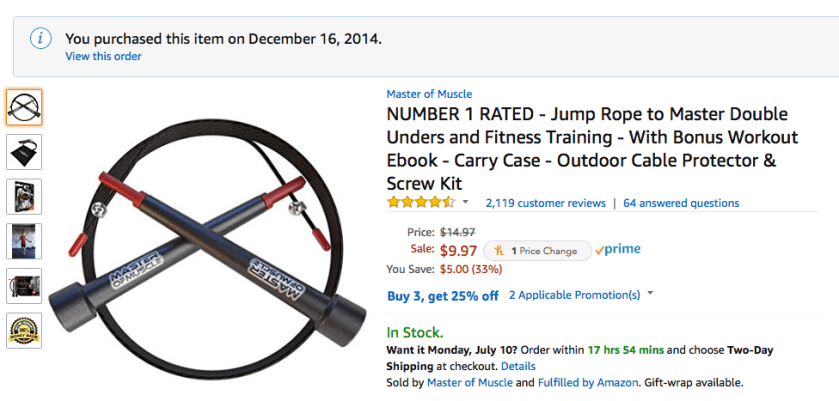Open the View this order link
The width and height of the screenshot is (839, 401).
coord(103,57)
